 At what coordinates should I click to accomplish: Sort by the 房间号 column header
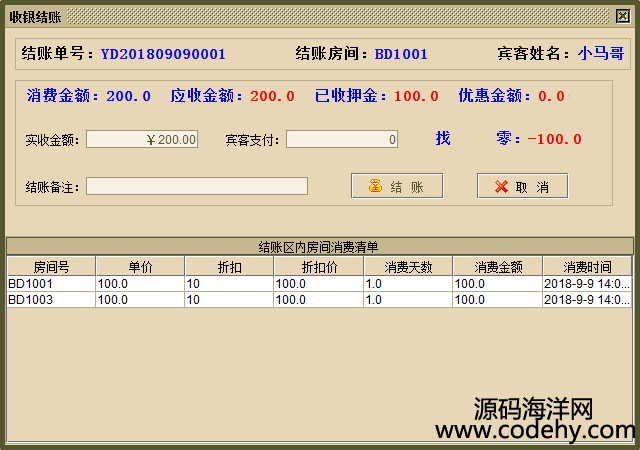pos(51,267)
